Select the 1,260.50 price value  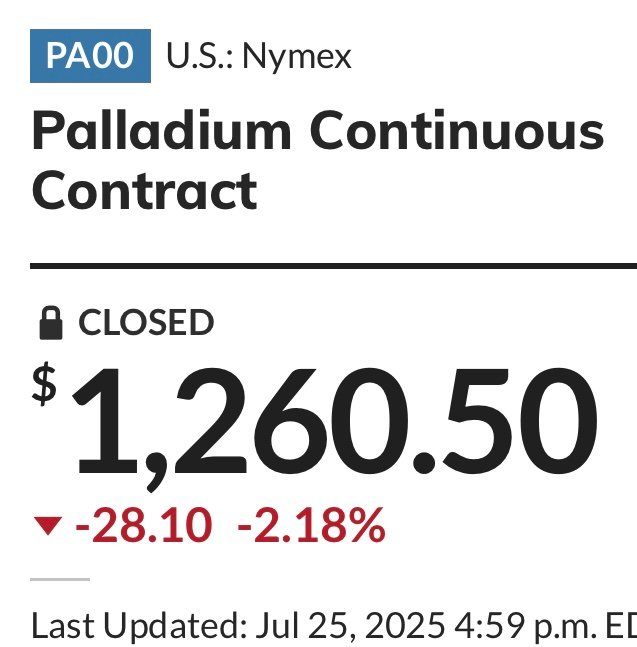(334, 429)
